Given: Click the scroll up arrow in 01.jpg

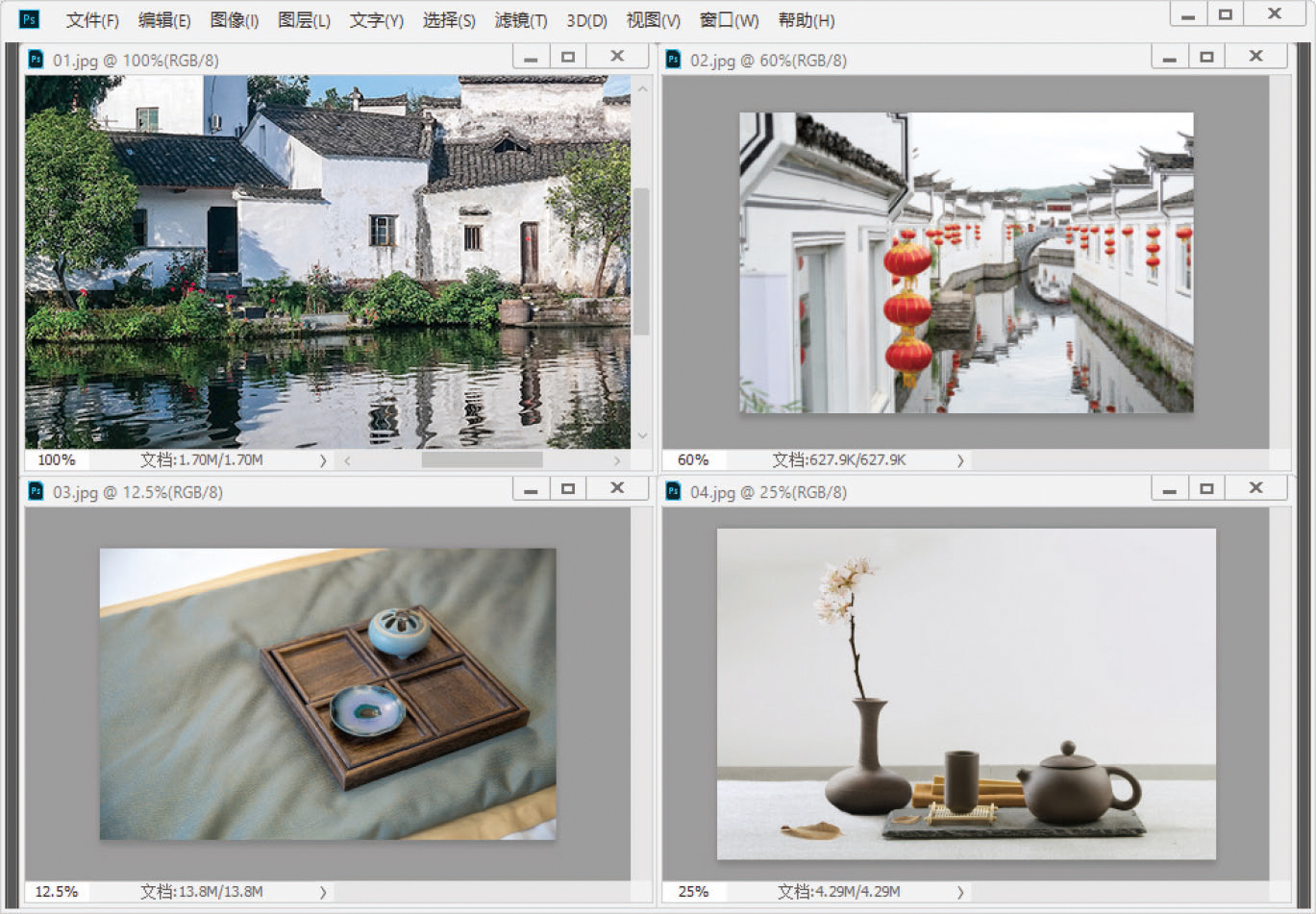Looking at the screenshot, I should click(x=641, y=87).
